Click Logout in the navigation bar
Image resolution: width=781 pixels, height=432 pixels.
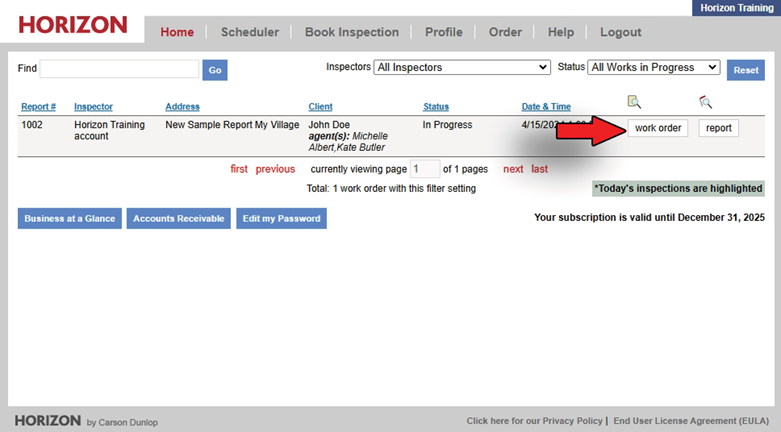(x=620, y=32)
